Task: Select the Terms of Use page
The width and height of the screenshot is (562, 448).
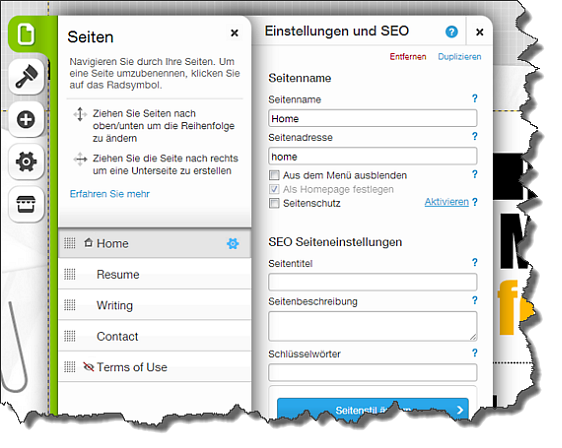Action: [155, 367]
